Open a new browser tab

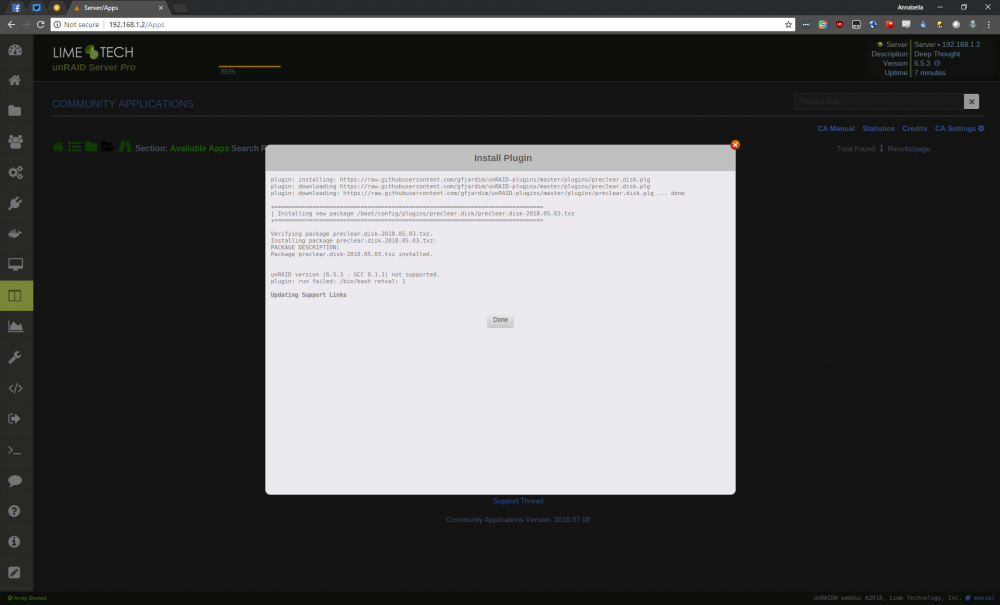click(180, 8)
